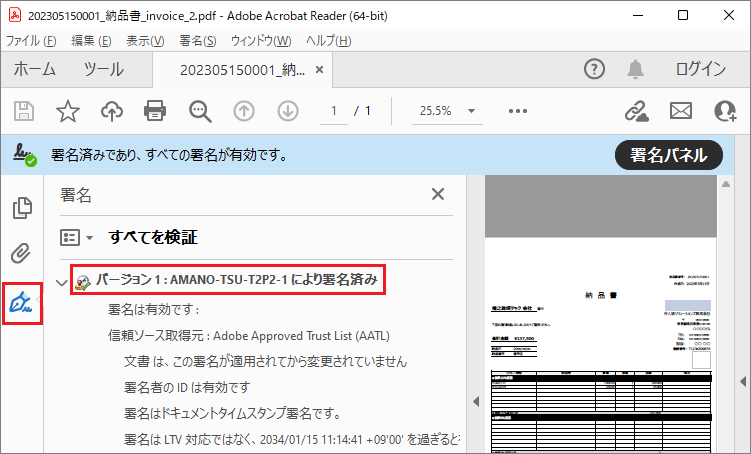Image resolution: width=751 pixels, height=454 pixels.
Task: Open the ファイル(F) menu
Action: [x=31, y=40]
